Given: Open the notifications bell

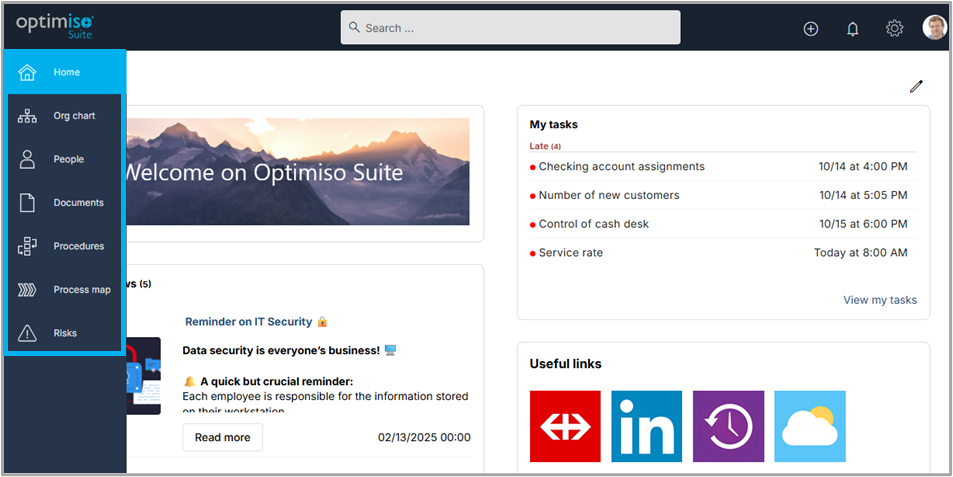Looking at the screenshot, I should (853, 29).
